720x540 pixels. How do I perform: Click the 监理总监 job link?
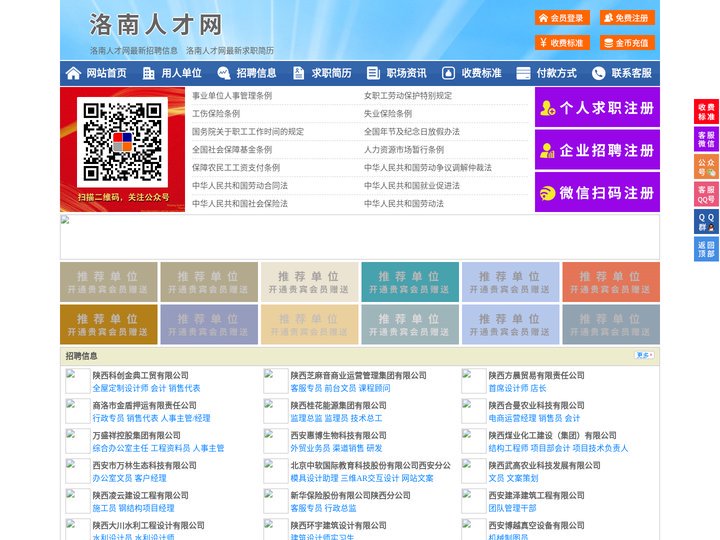click(306, 418)
